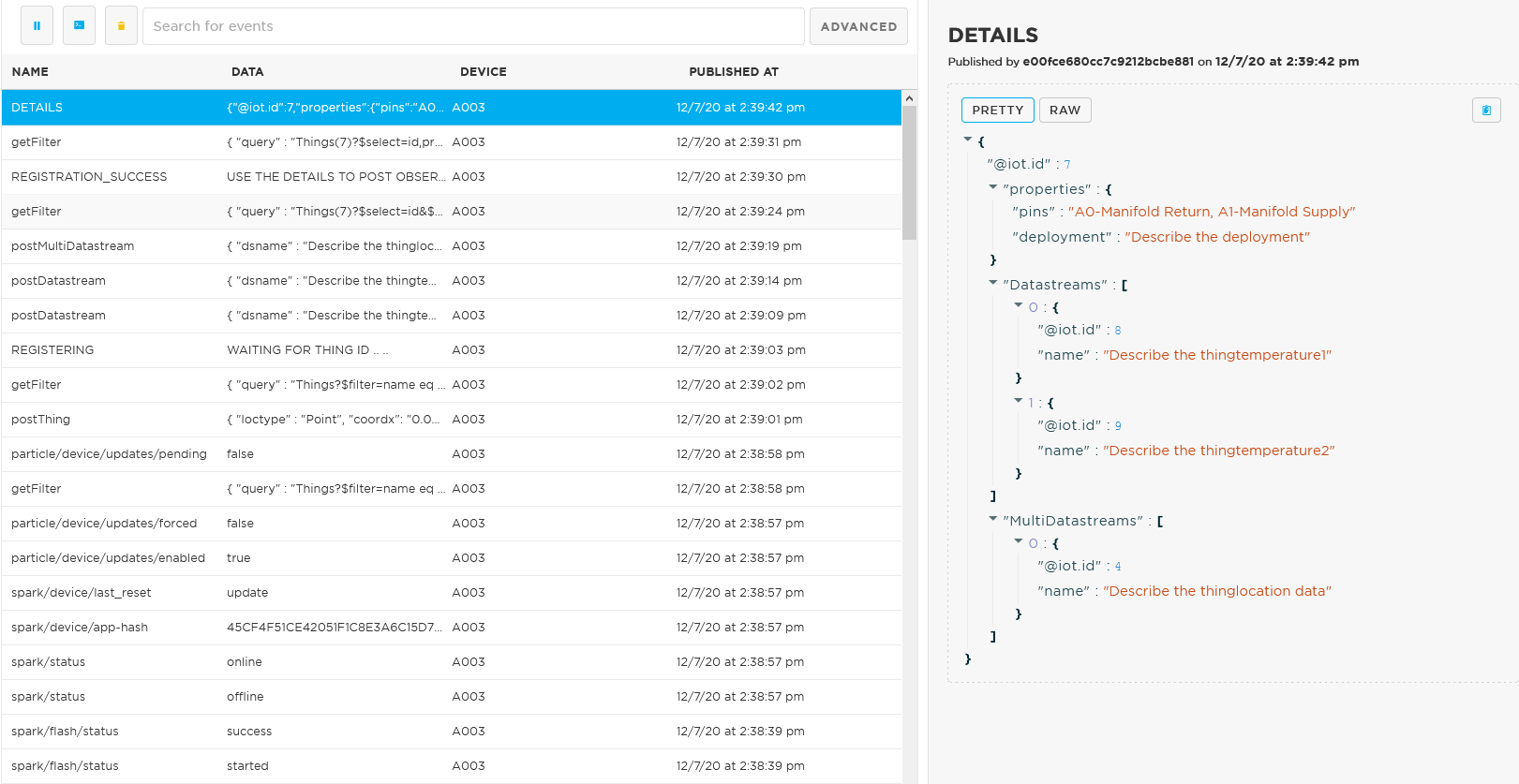
Task: Click the event list scrollbar thumb
Action: click(909, 172)
